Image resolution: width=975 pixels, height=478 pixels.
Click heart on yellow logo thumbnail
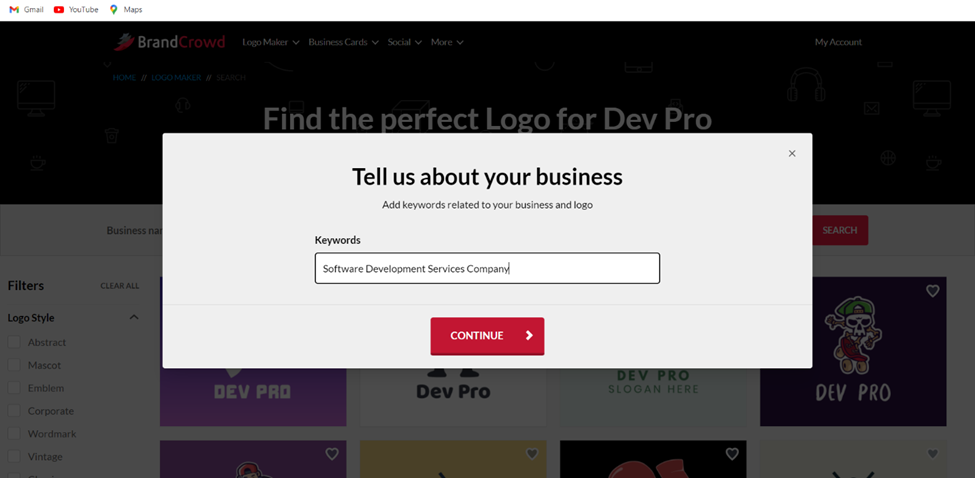click(x=532, y=454)
